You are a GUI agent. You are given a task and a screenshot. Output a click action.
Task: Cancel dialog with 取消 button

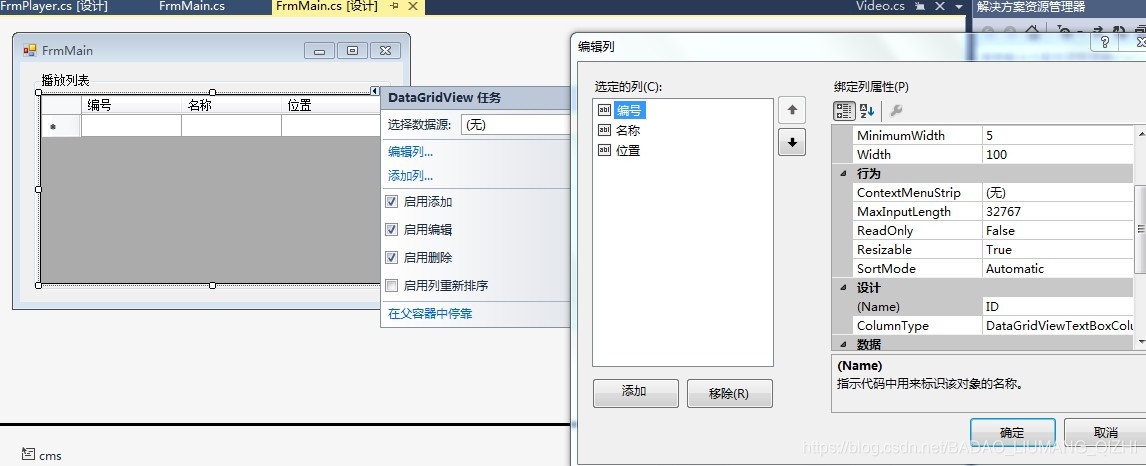click(1105, 432)
